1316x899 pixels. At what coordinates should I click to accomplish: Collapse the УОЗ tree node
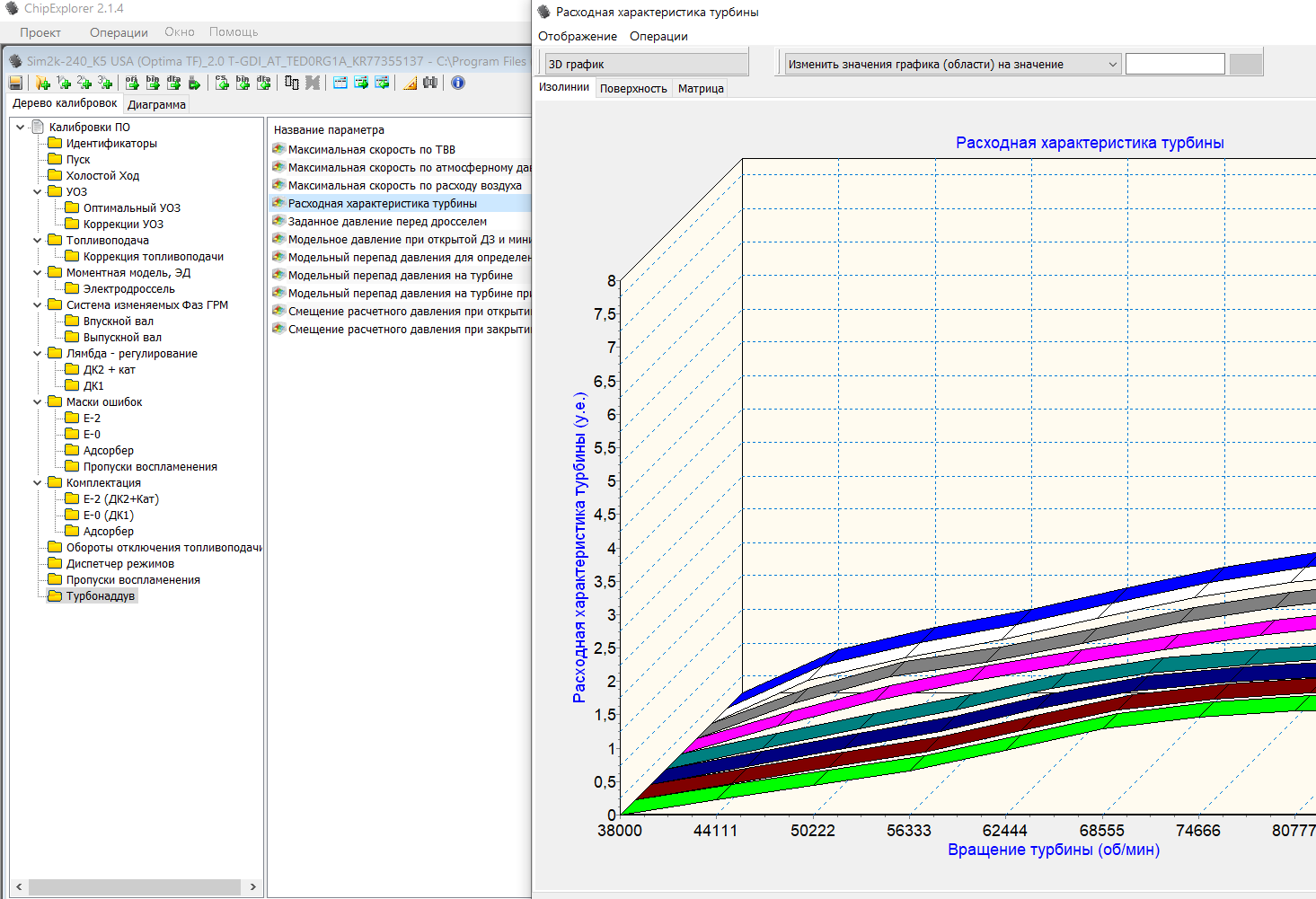pos(37,192)
